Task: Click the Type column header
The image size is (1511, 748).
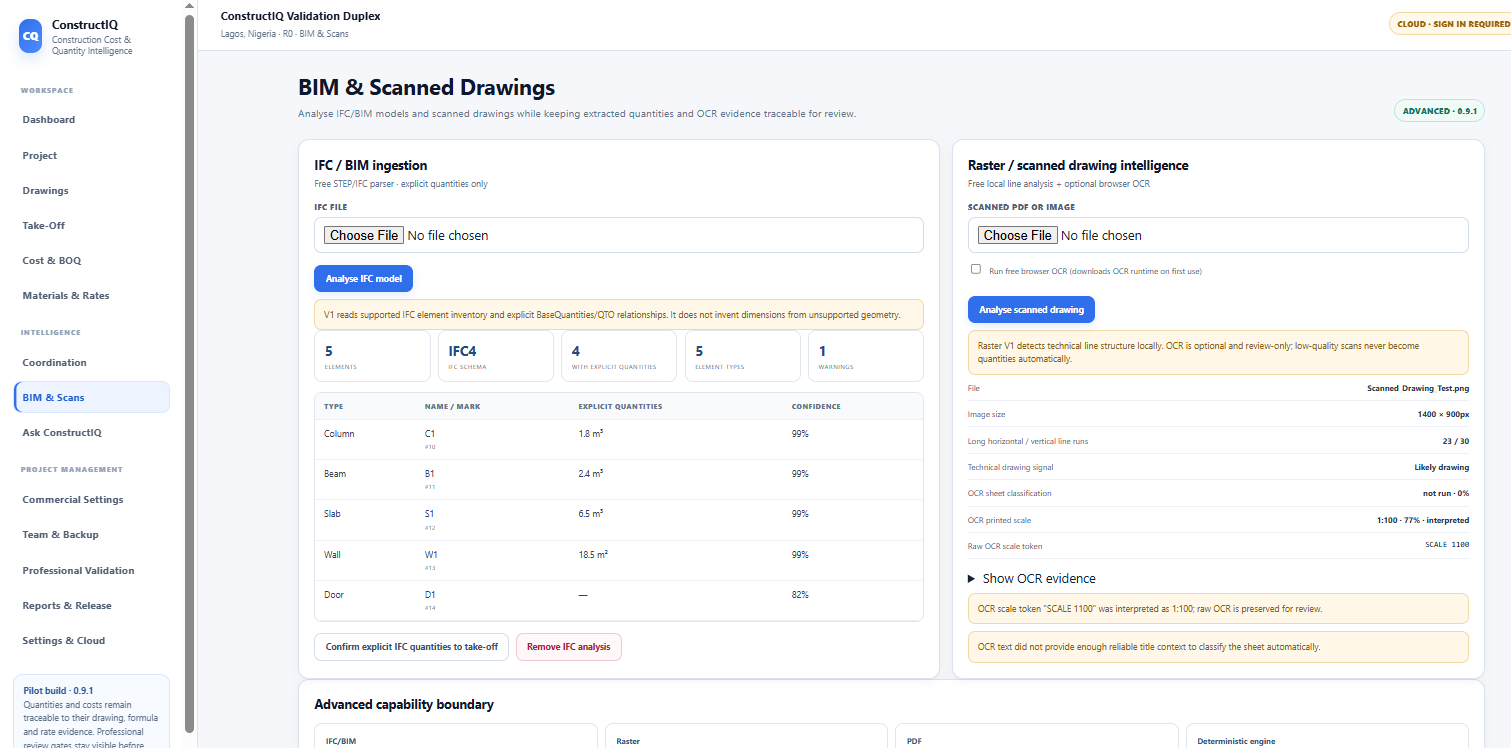Action: pos(334,407)
